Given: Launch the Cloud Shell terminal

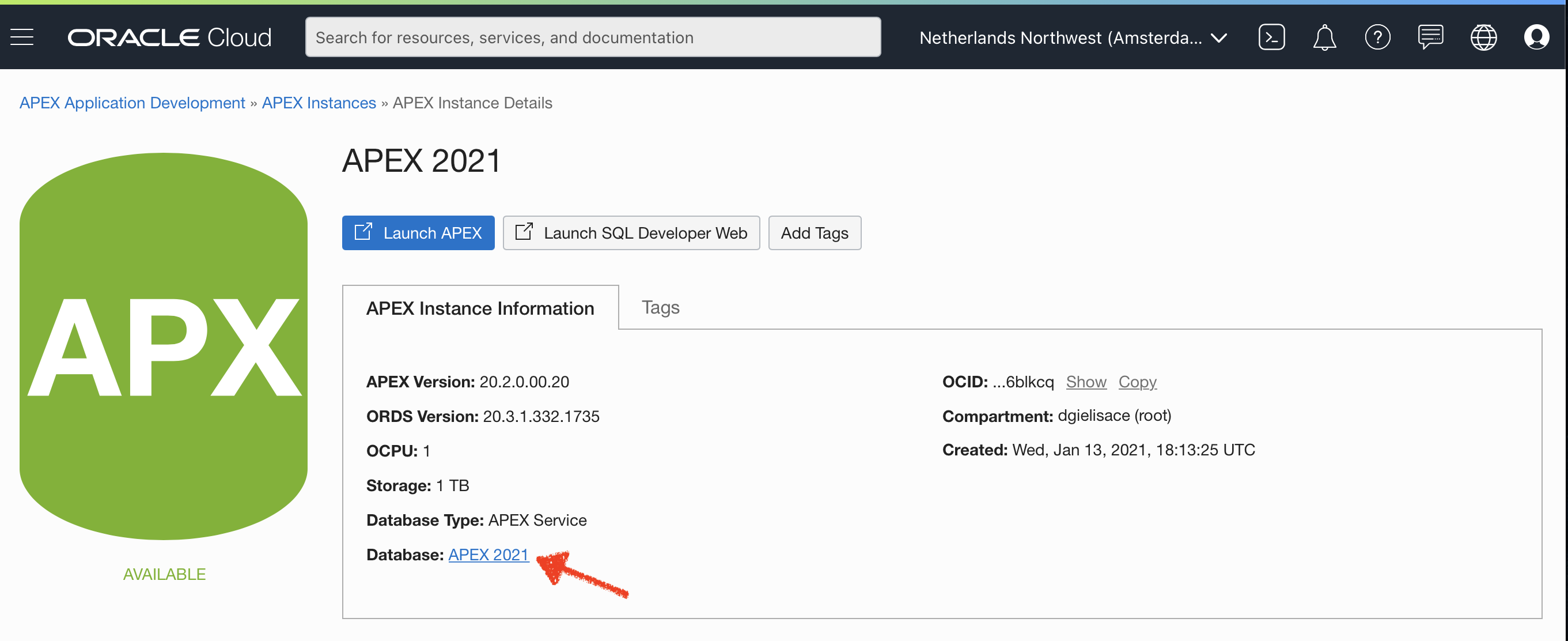Looking at the screenshot, I should [x=1271, y=36].
